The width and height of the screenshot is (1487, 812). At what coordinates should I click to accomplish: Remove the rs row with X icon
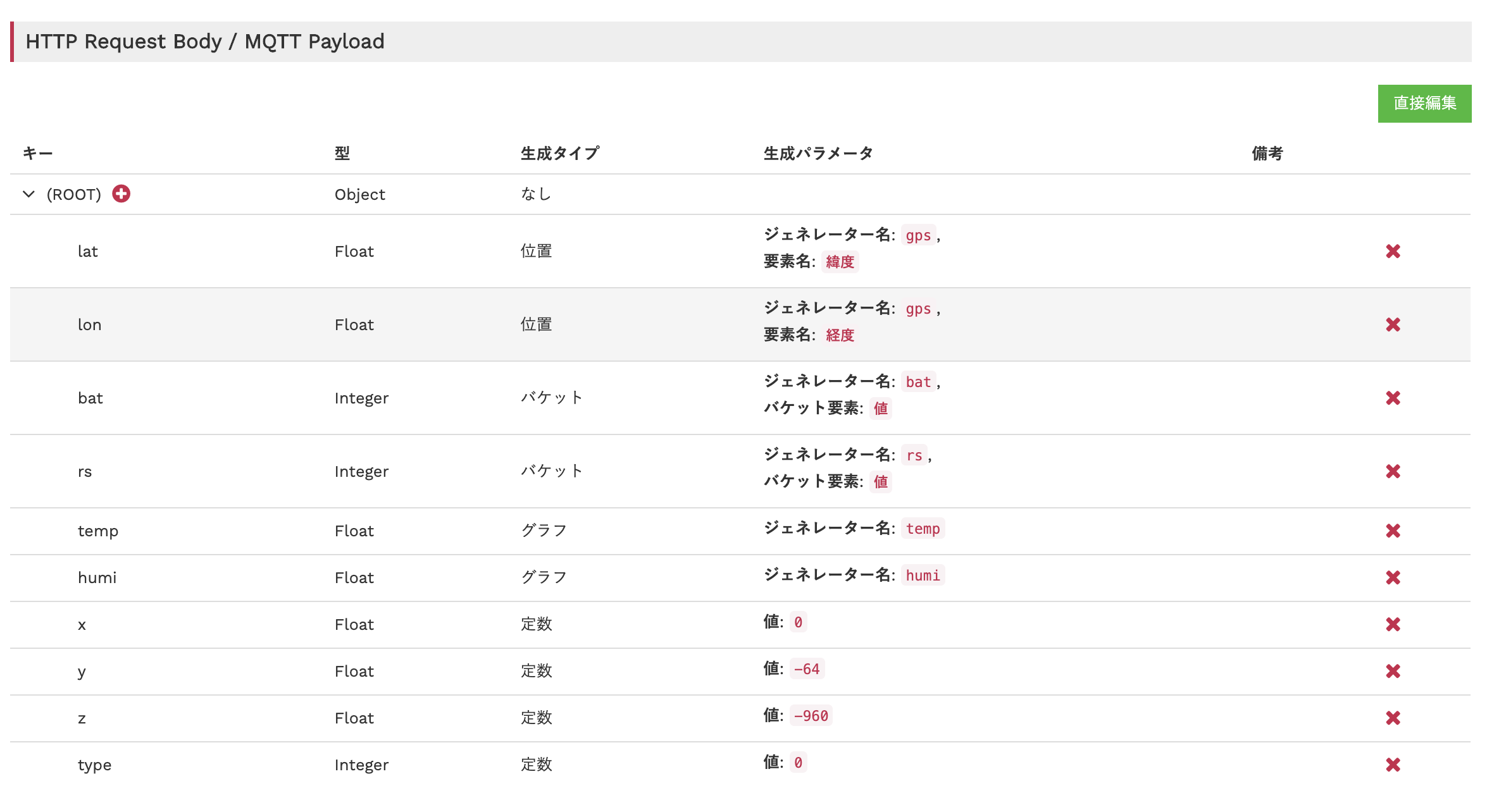pos(1392,471)
